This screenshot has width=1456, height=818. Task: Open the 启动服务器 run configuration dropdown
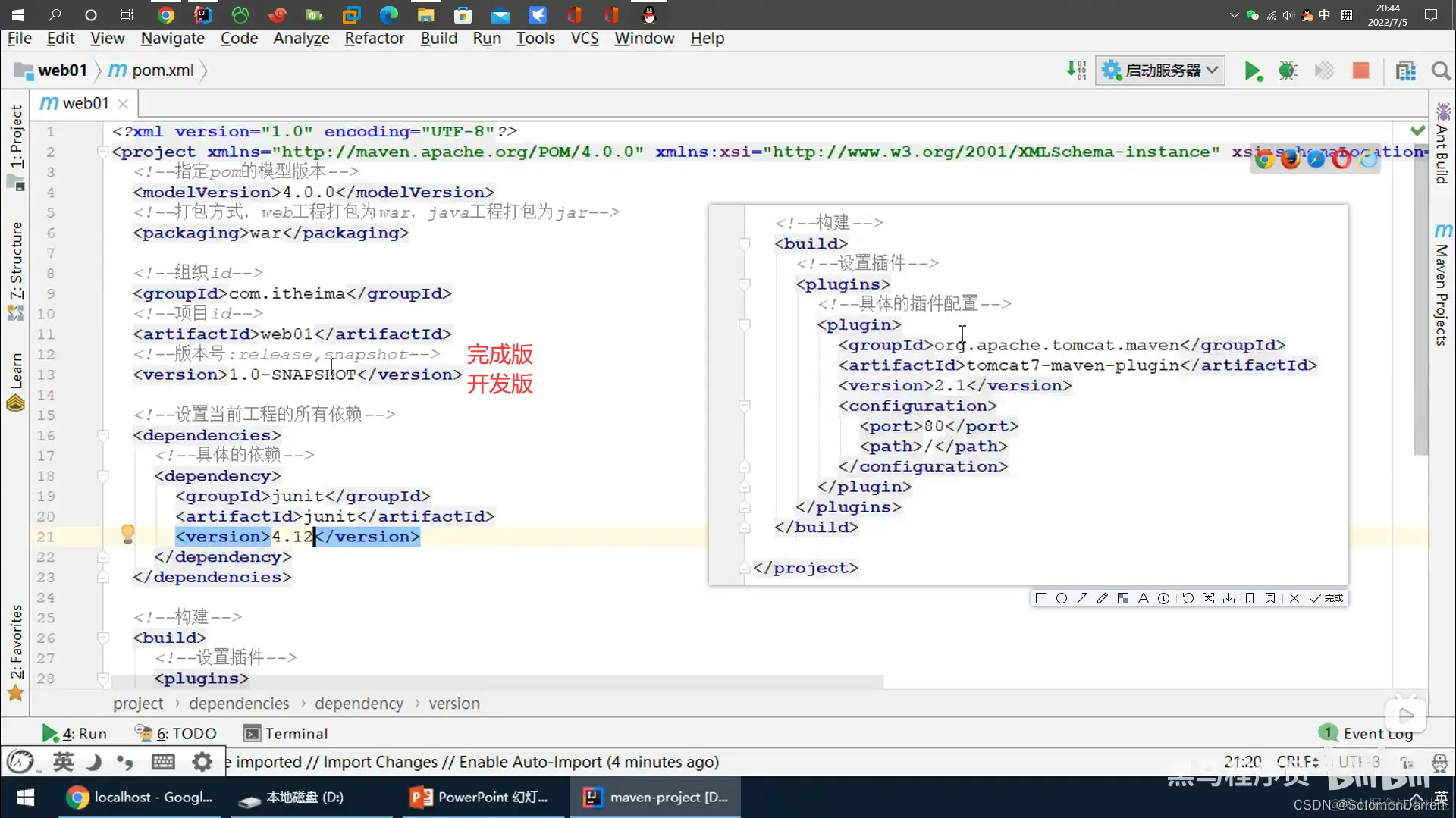click(x=1160, y=71)
